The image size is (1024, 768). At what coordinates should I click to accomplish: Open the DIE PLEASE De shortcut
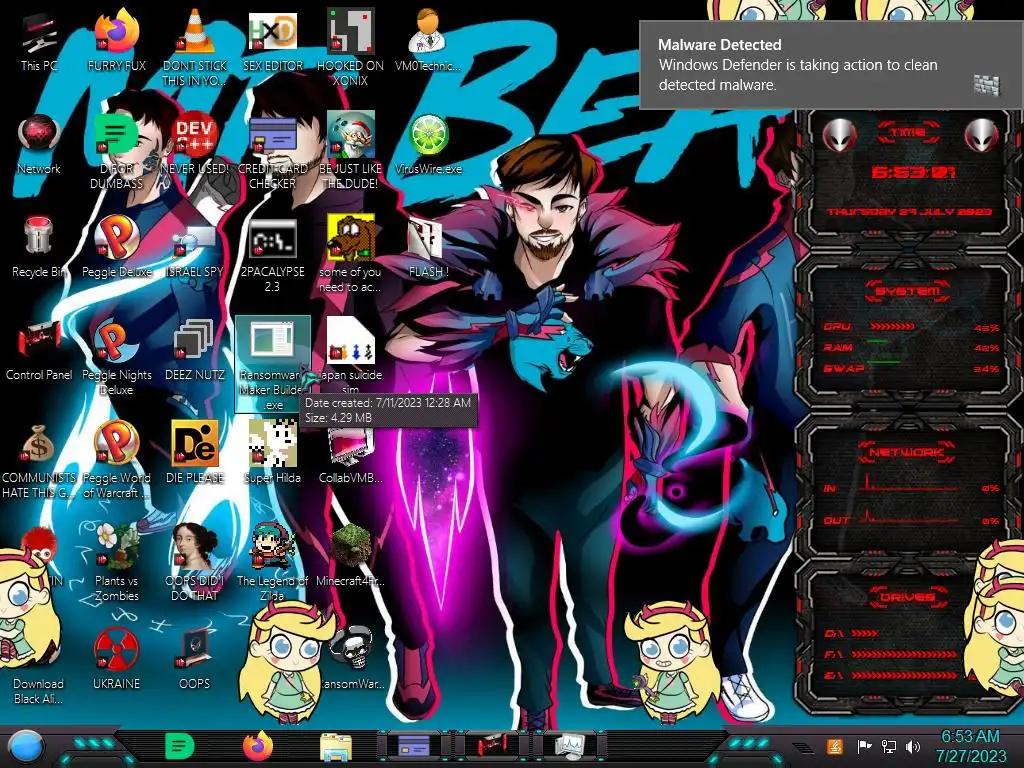pos(194,452)
